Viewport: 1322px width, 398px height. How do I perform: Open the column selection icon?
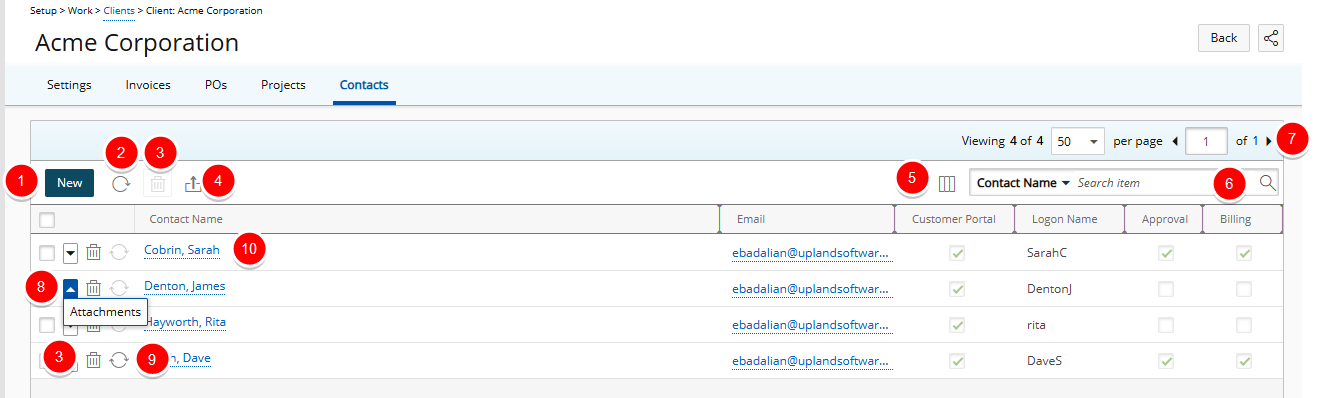point(947,183)
